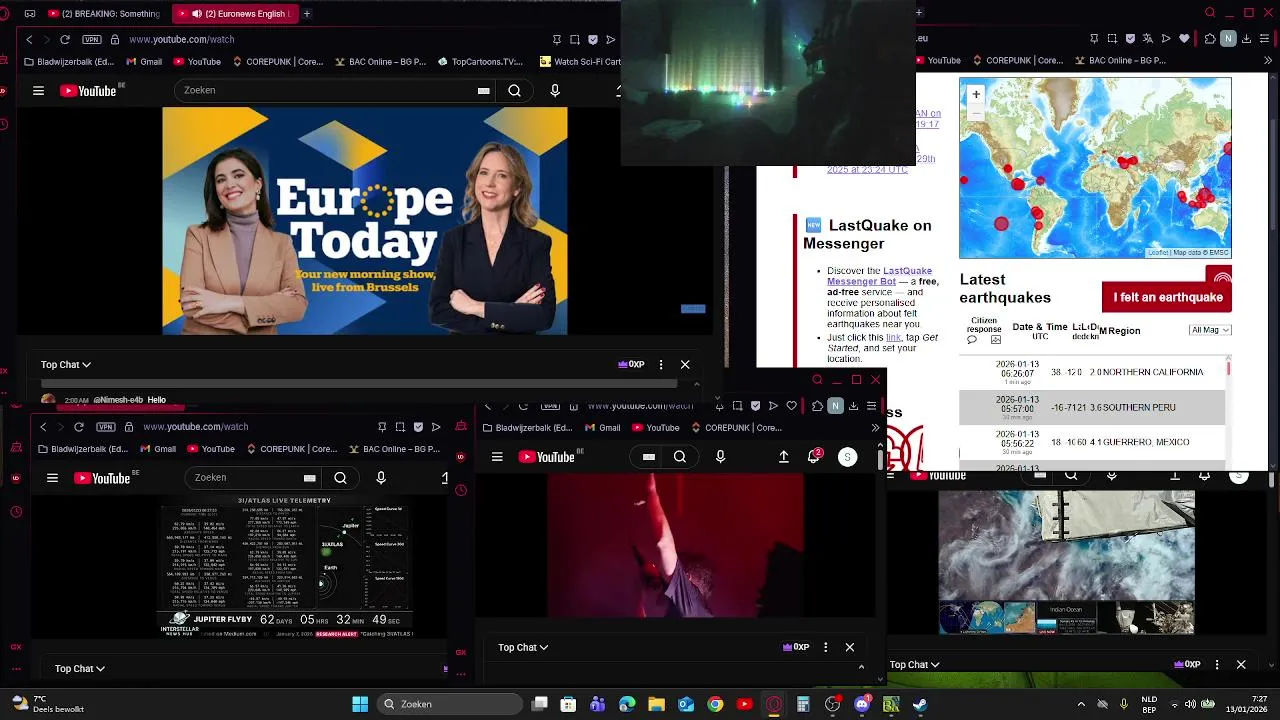The width and height of the screenshot is (1280, 720).
Task: Open BAC Online bookmark in the 3I/ATLAS window
Action: point(393,449)
